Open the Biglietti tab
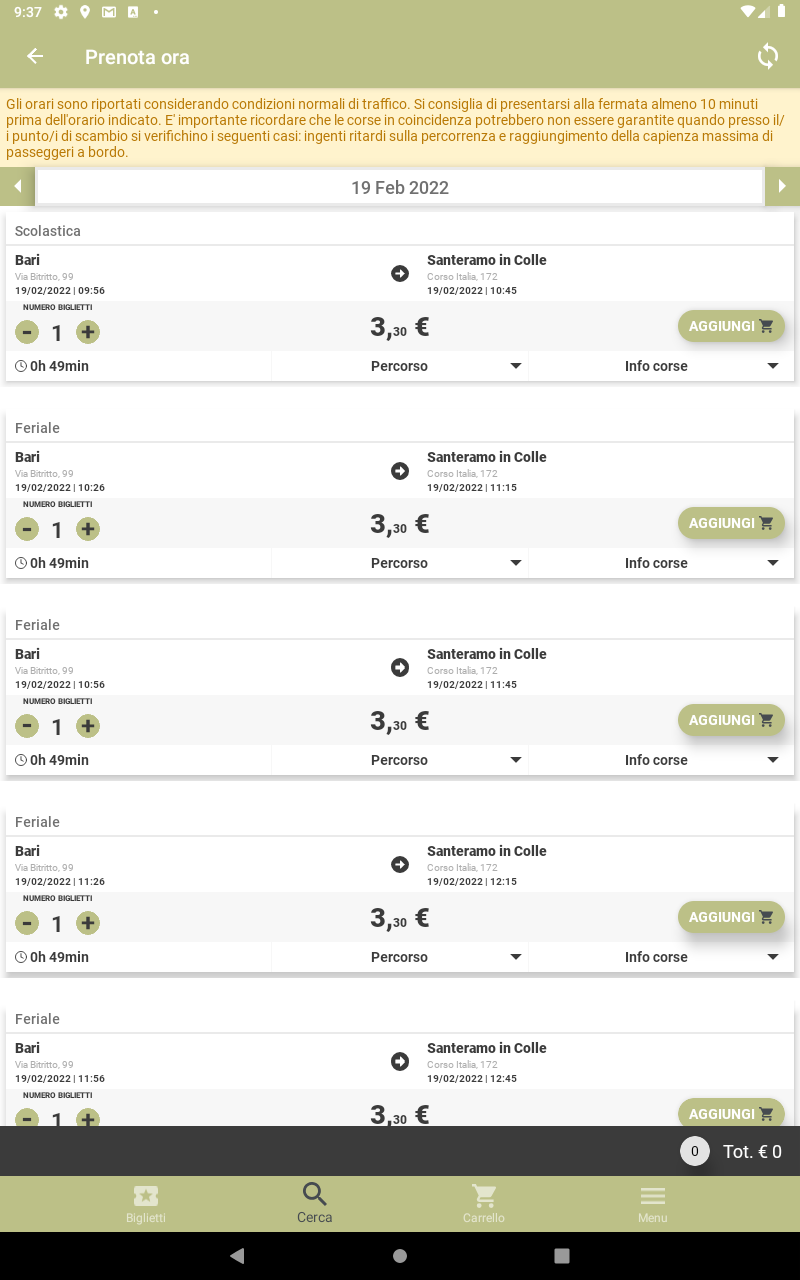The height and width of the screenshot is (1280, 800). 146,1204
